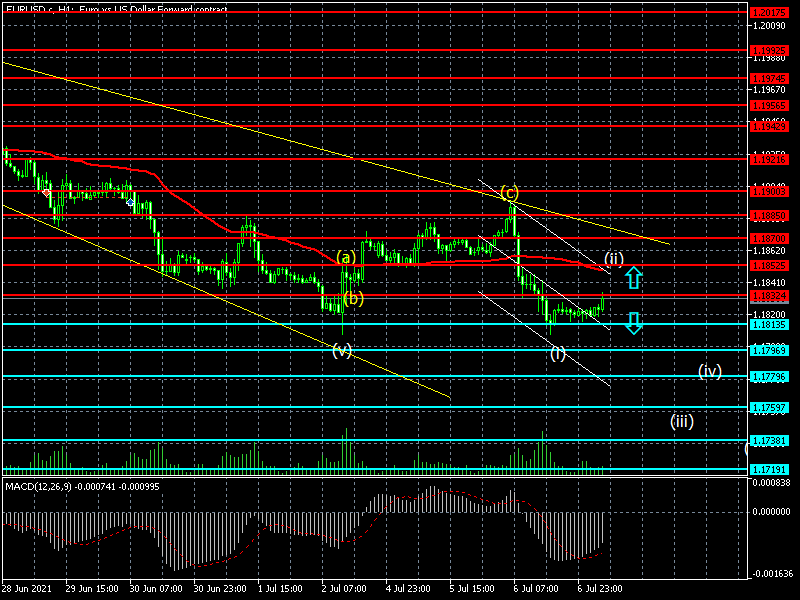800x600 pixels.
Task: Click the 1.20175 red price level tag
Action: point(768,12)
